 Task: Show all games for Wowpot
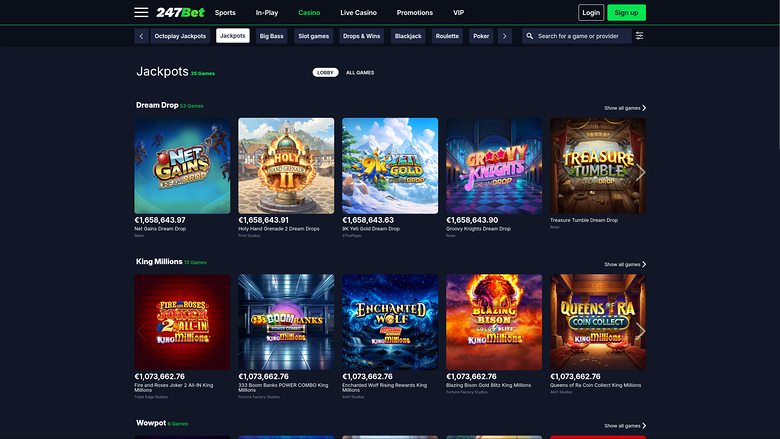click(625, 426)
